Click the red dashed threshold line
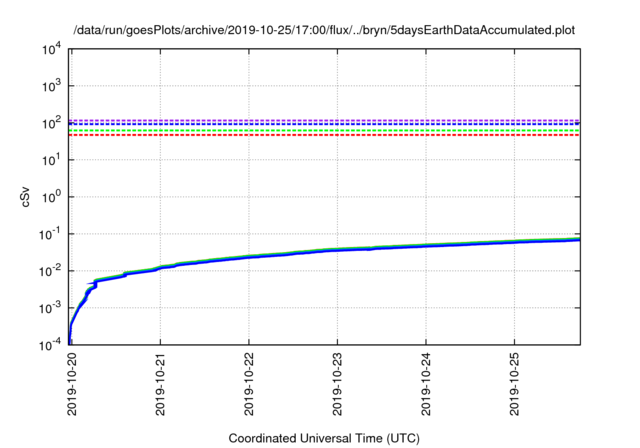 [324, 135]
